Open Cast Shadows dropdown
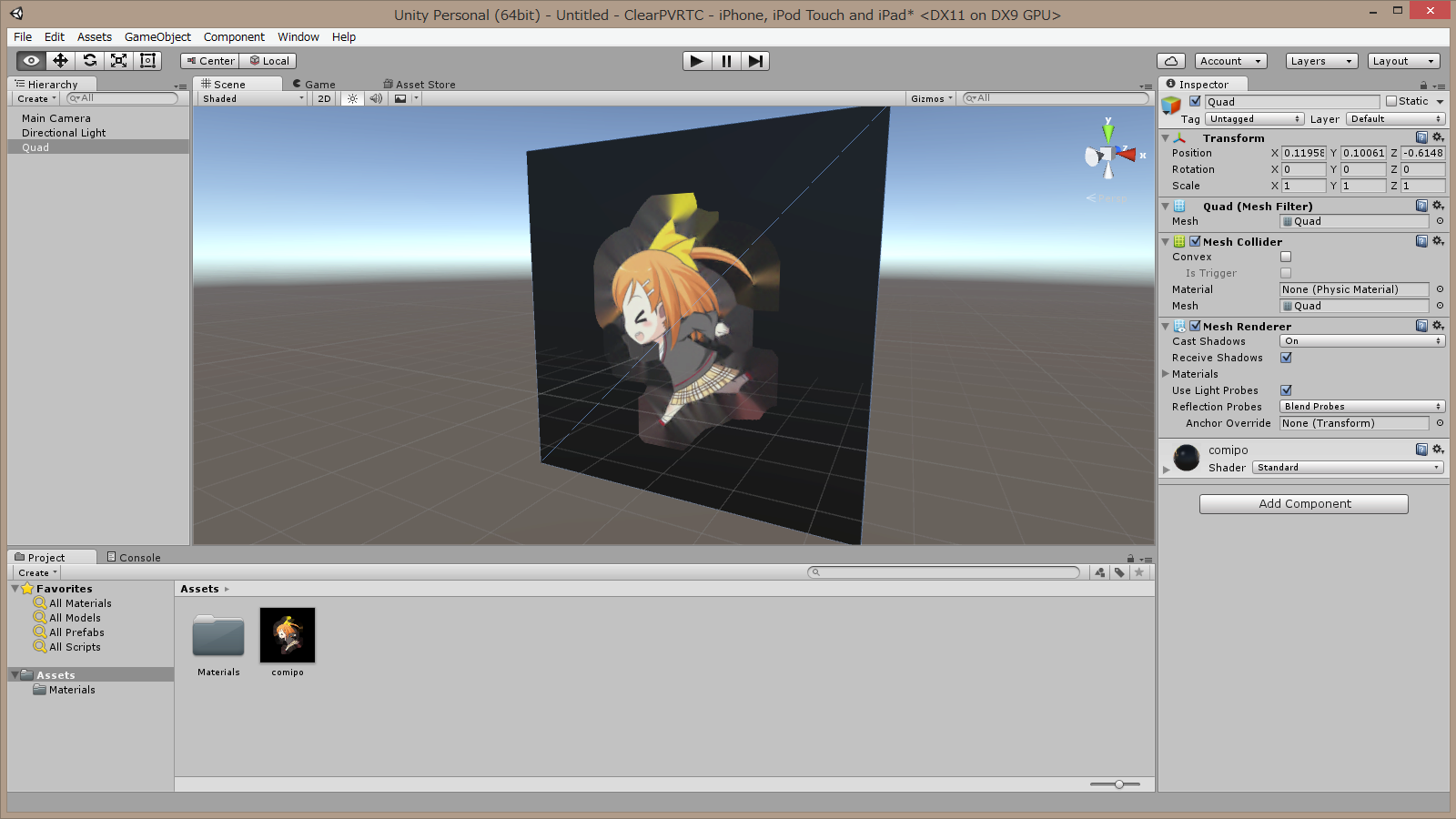 tap(1362, 341)
